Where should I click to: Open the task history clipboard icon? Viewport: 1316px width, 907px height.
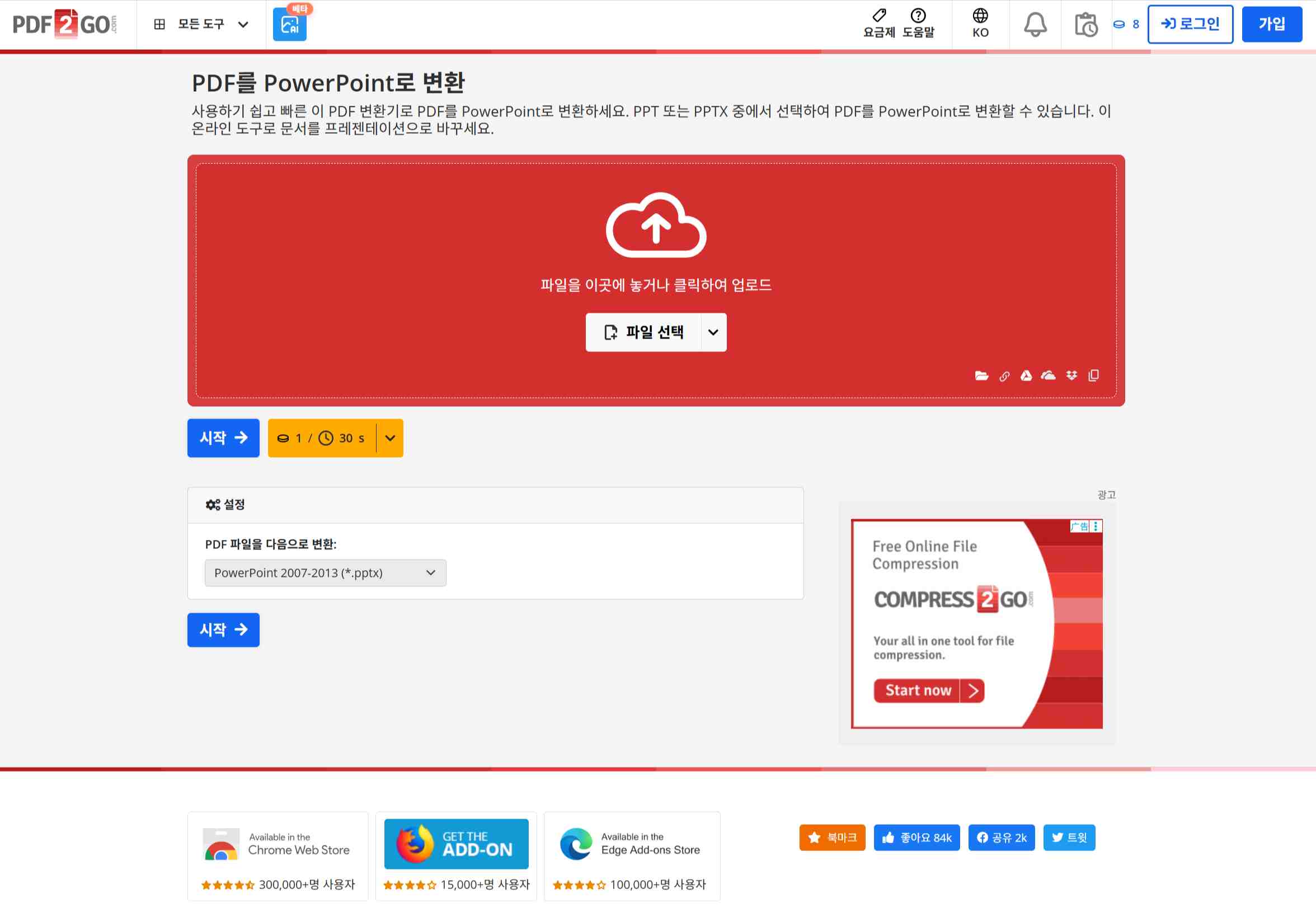point(1086,25)
